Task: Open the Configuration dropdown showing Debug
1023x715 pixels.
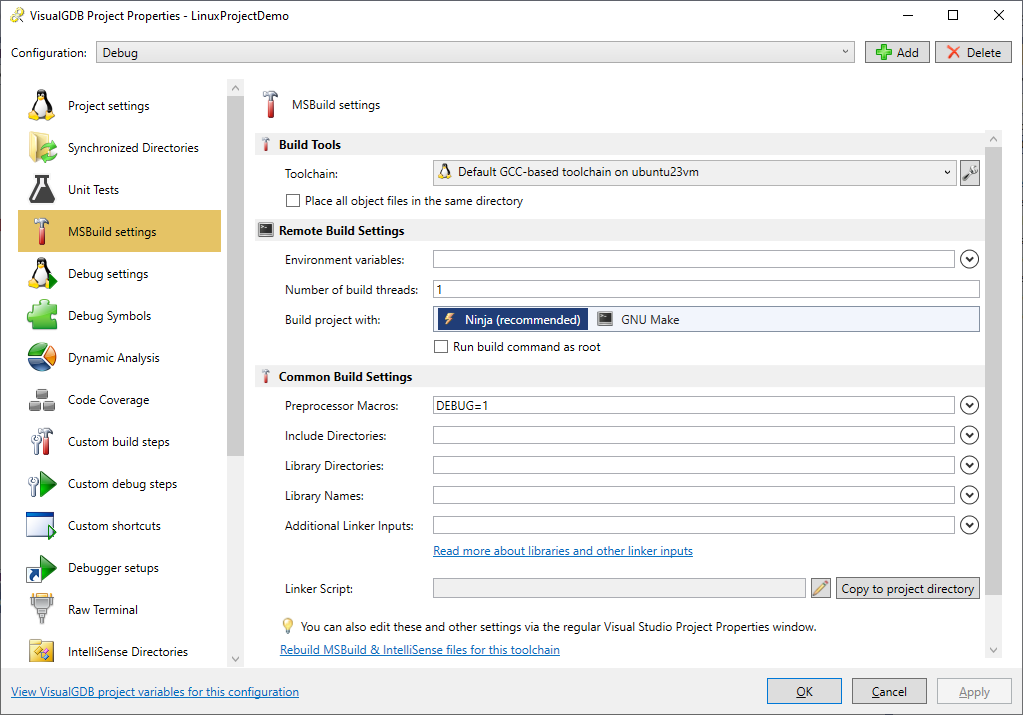Action: click(475, 52)
